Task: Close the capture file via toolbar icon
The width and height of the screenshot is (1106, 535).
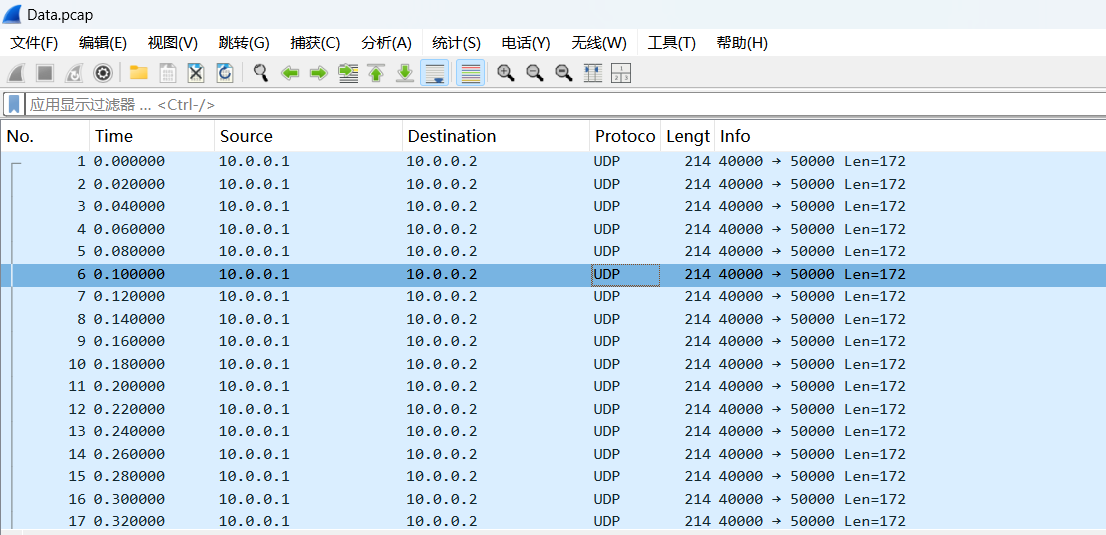Action: pos(196,73)
